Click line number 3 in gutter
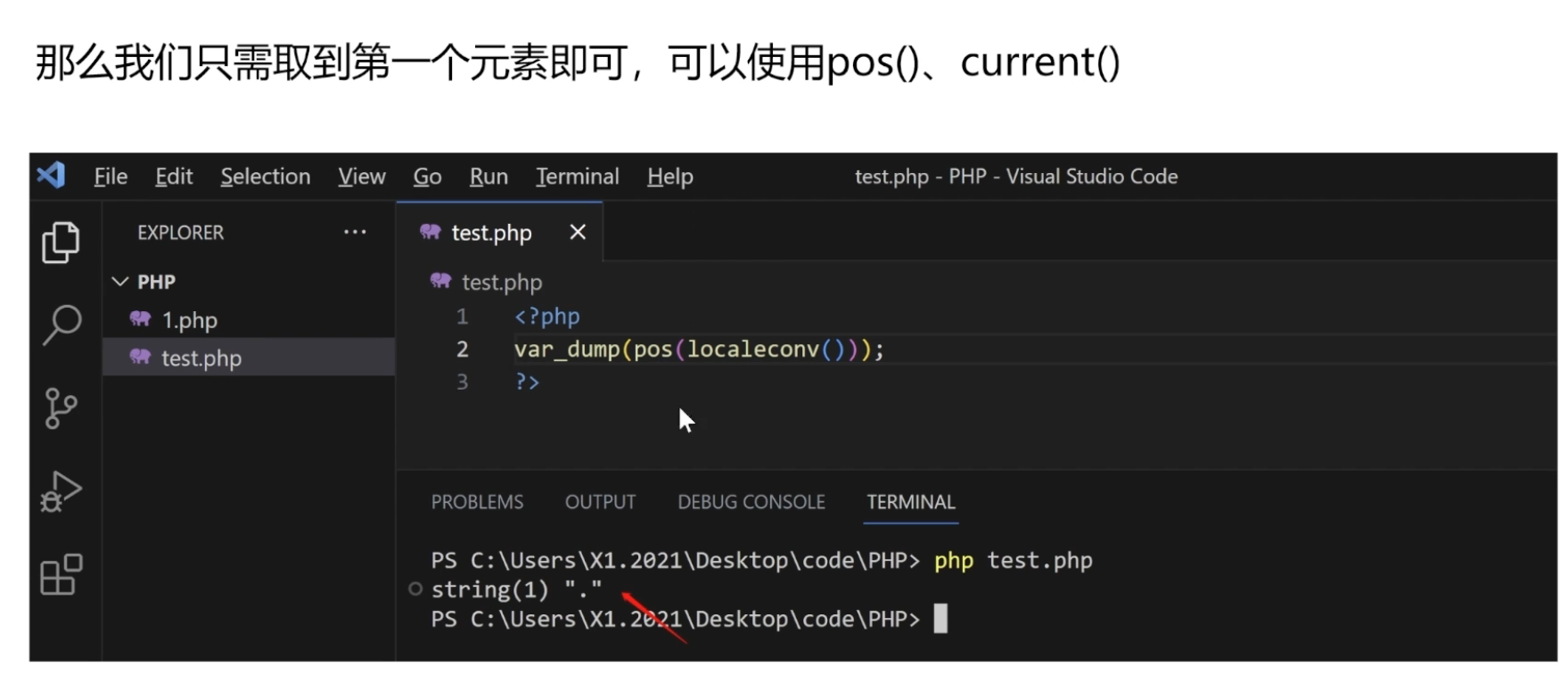 pos(462,382)
